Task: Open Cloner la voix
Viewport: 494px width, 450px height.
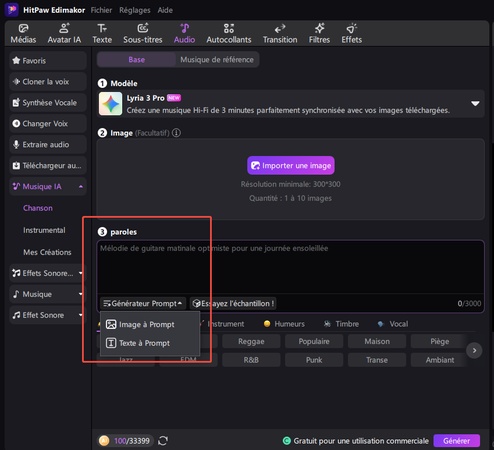Action: (x=48, y=82)
